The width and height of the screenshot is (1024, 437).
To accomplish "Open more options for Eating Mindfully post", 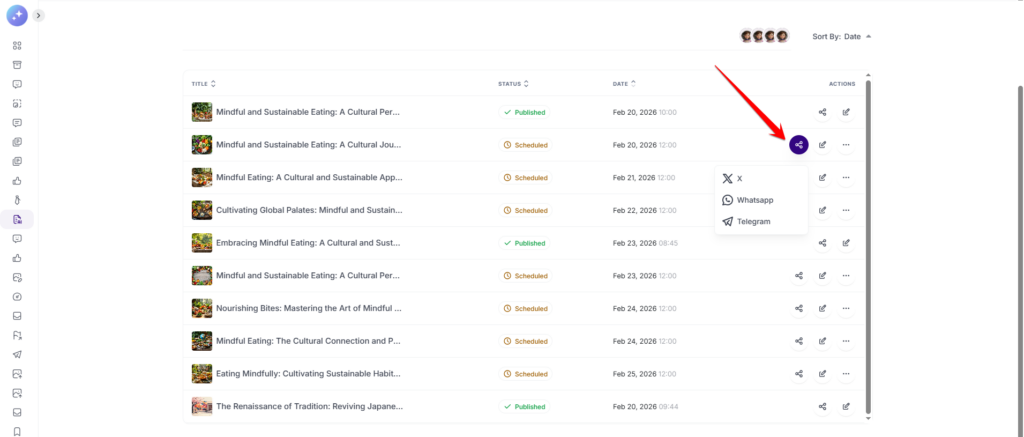I will (846, 374).
